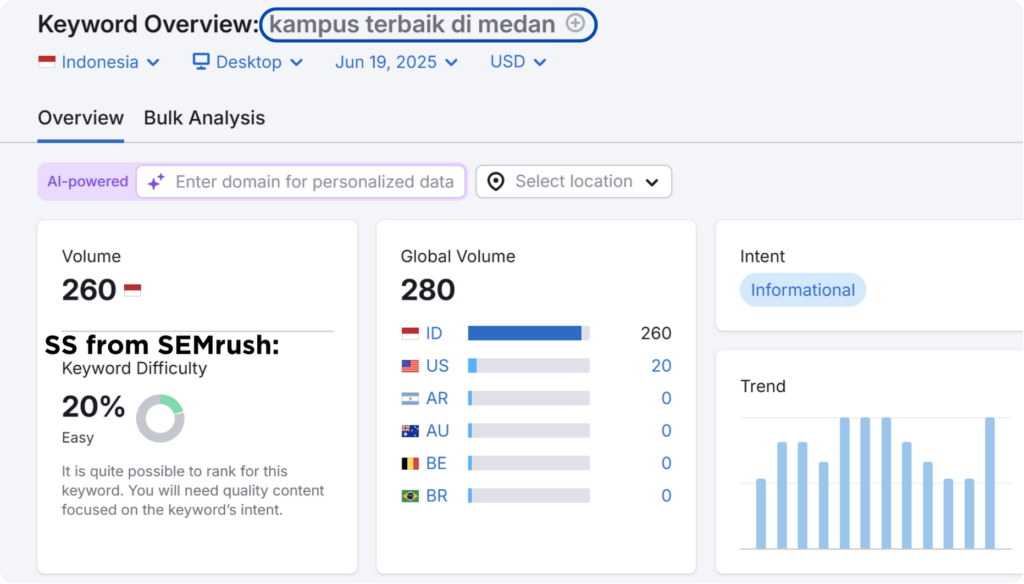Expand the Select location dropdown

573,182
